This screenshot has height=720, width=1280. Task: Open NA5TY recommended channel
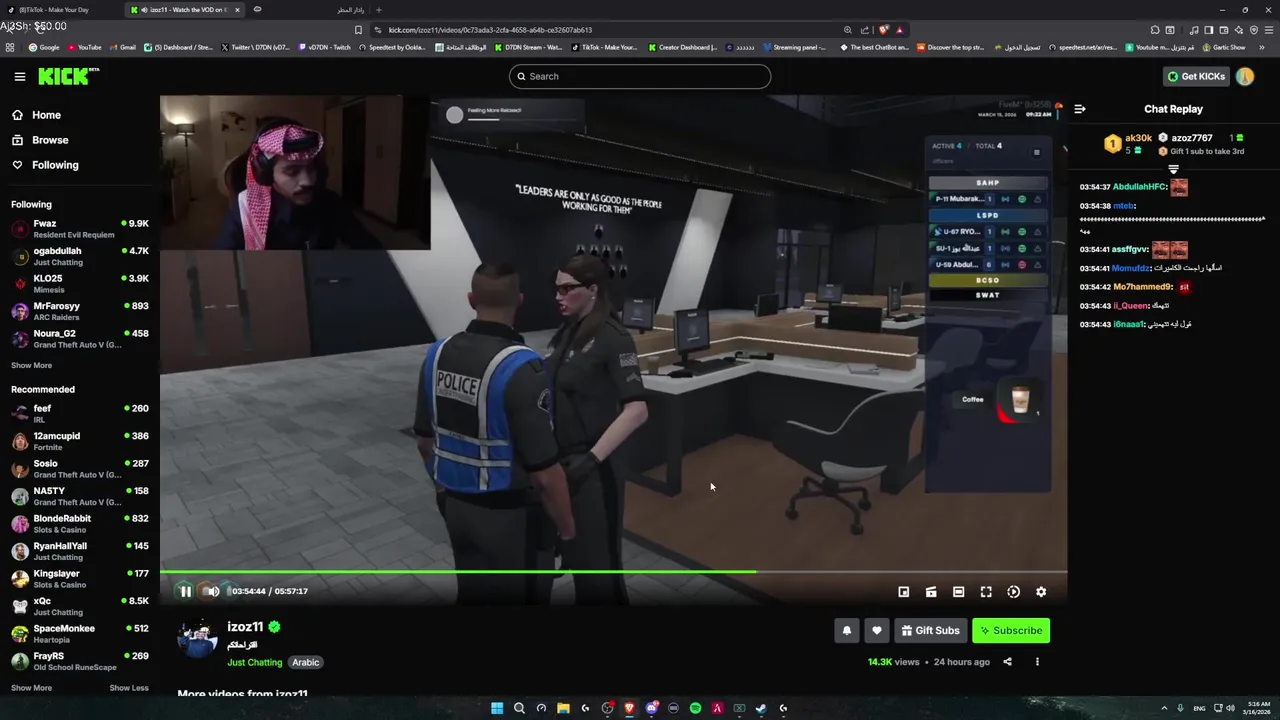80,496
